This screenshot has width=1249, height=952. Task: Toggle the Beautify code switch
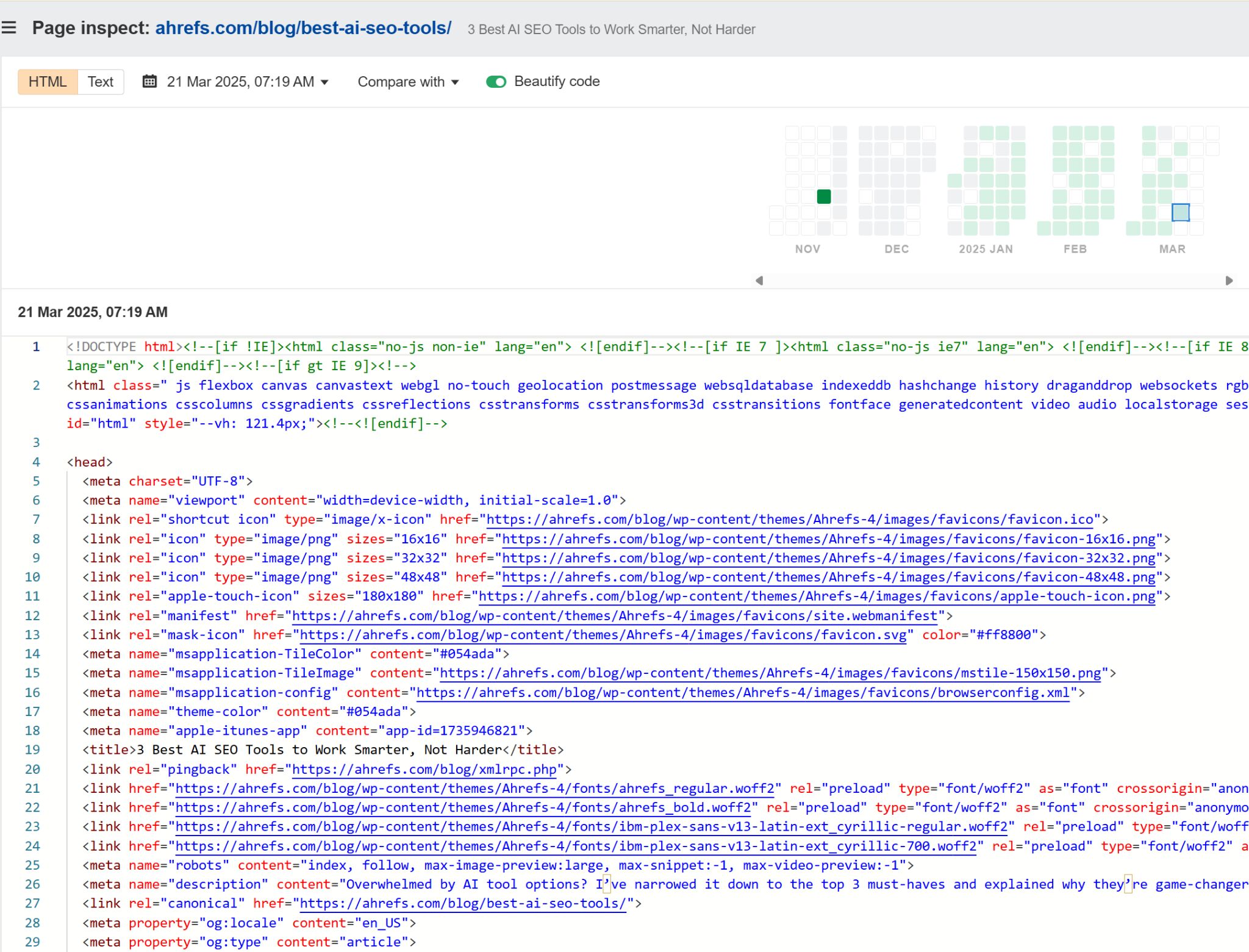pos(496,82)
